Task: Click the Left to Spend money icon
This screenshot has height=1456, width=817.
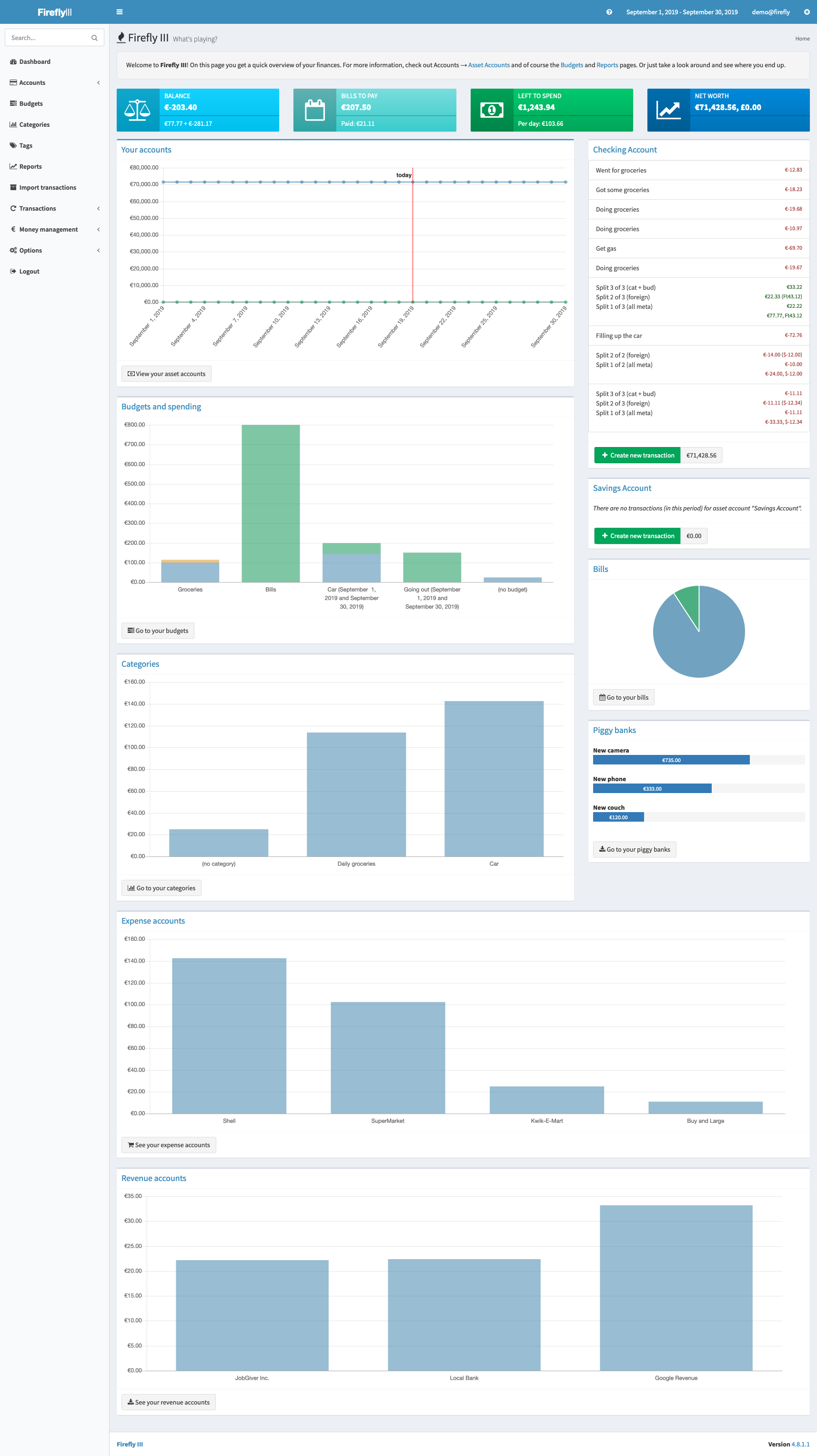Action: (492, 110)
